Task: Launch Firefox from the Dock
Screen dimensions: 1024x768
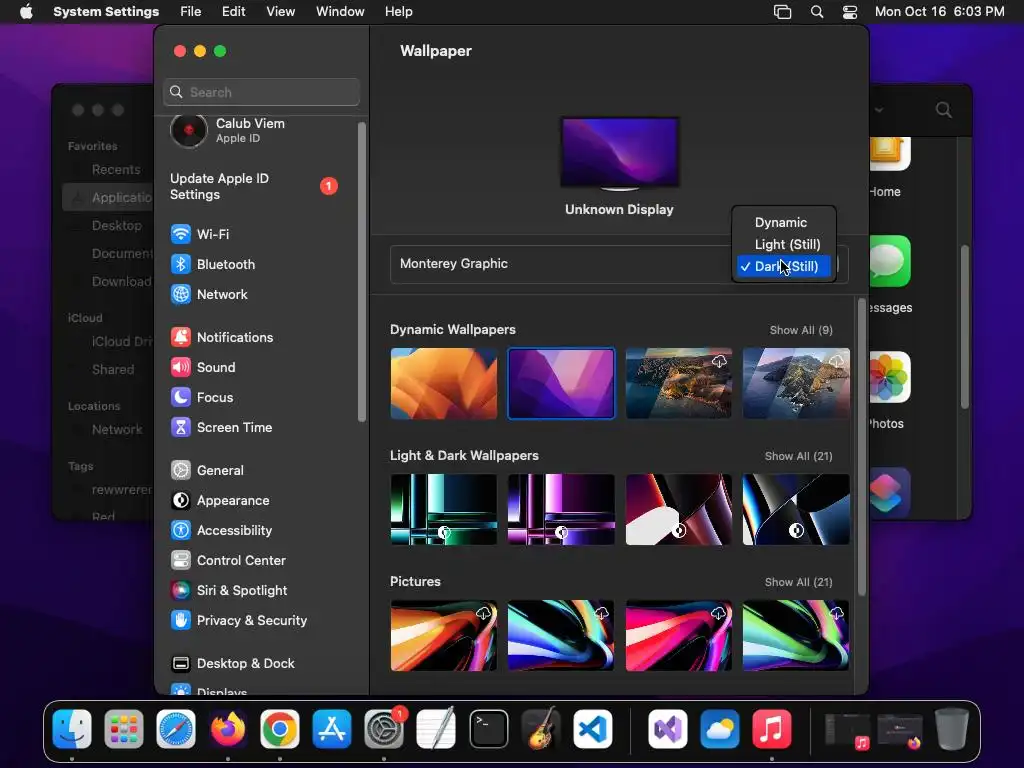Action: coord(228,728)
